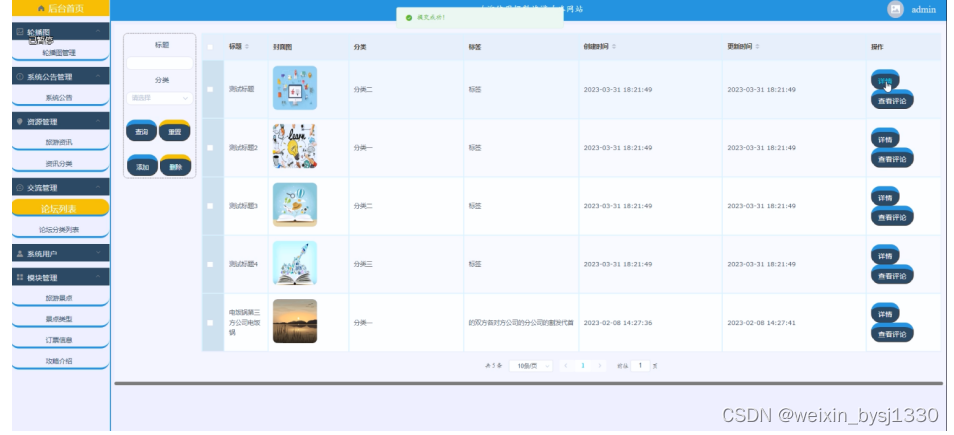
Task: Sort by the 创建时间 column sort icon
Action: tap(614, 47)
